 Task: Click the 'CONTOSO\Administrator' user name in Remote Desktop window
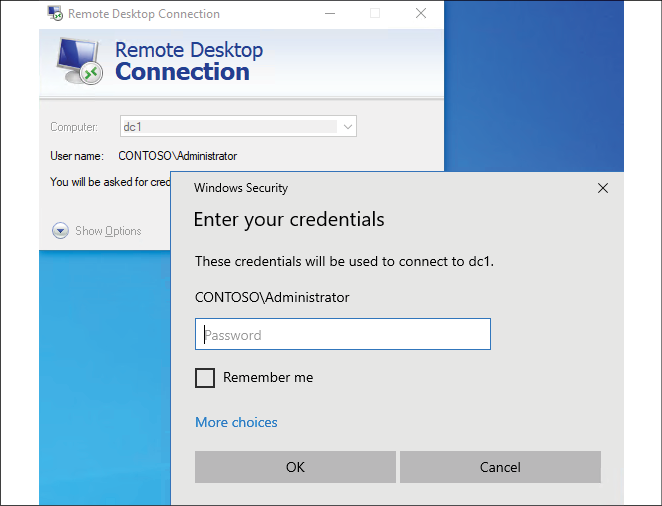(177, 156)
